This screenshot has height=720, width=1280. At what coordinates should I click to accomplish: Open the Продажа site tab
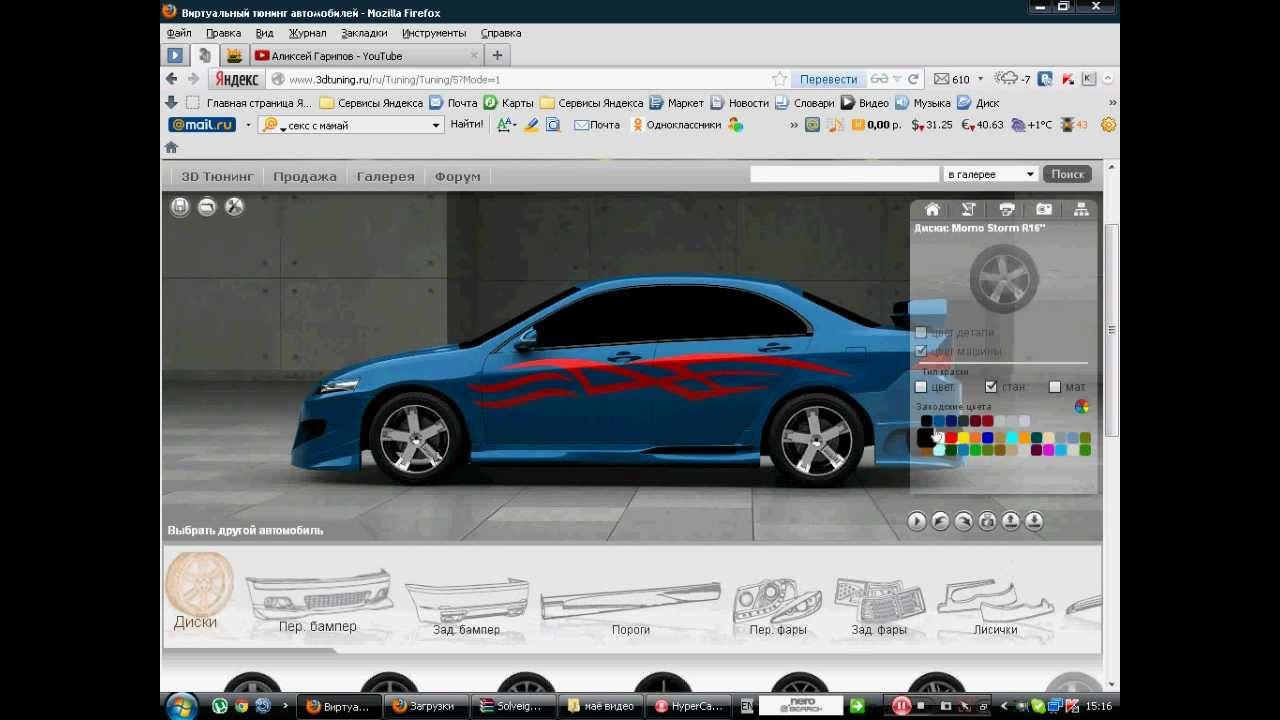pos(305,176)
